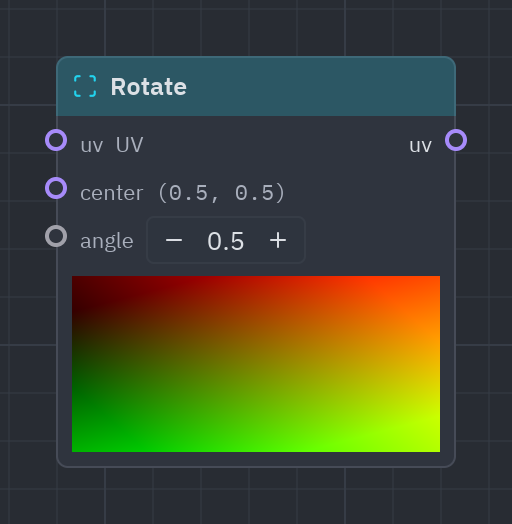Click the uv output socket

click(456, 140)
